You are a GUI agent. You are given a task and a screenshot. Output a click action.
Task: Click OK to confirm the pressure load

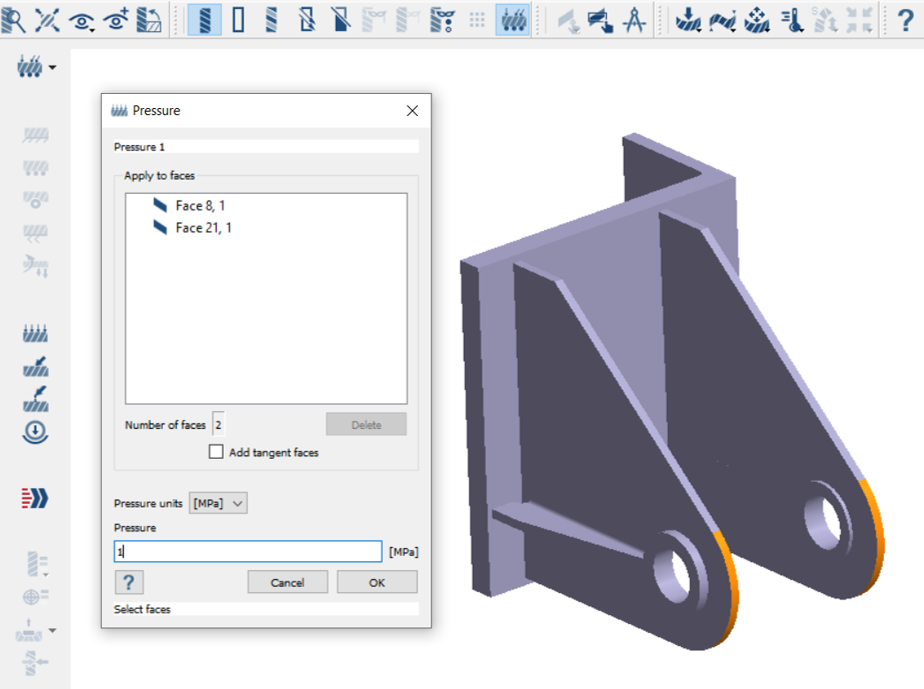tap(376, 583)
